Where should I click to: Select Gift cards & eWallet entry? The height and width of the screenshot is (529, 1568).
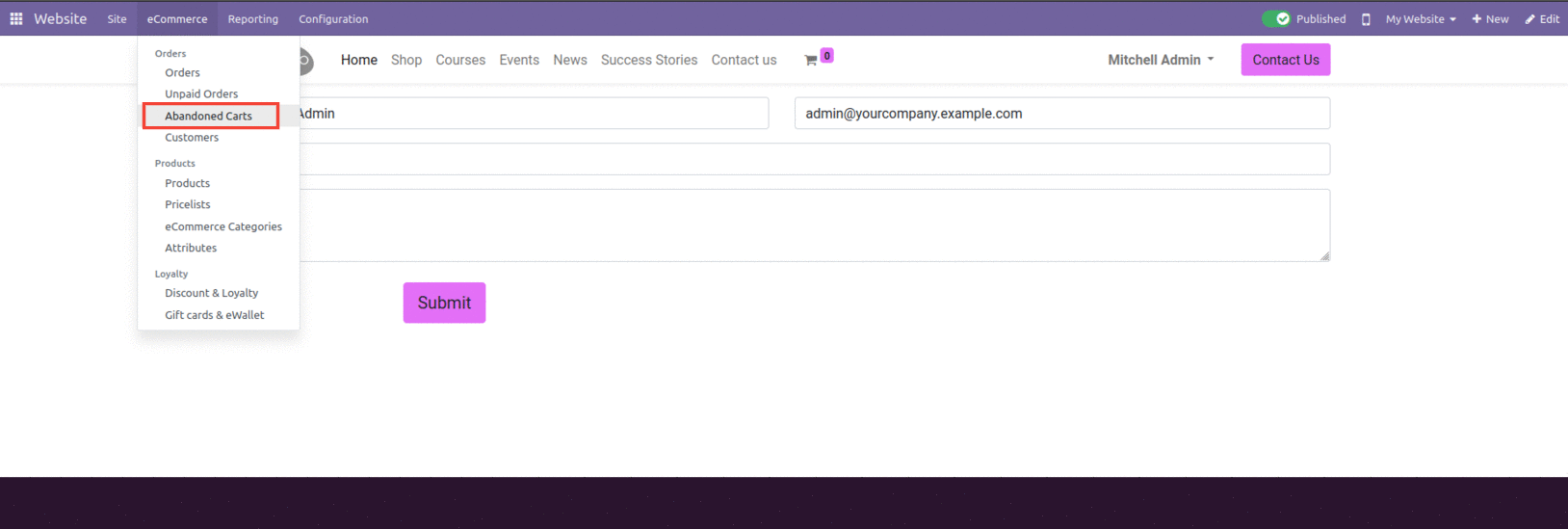[x=214, y=315]
